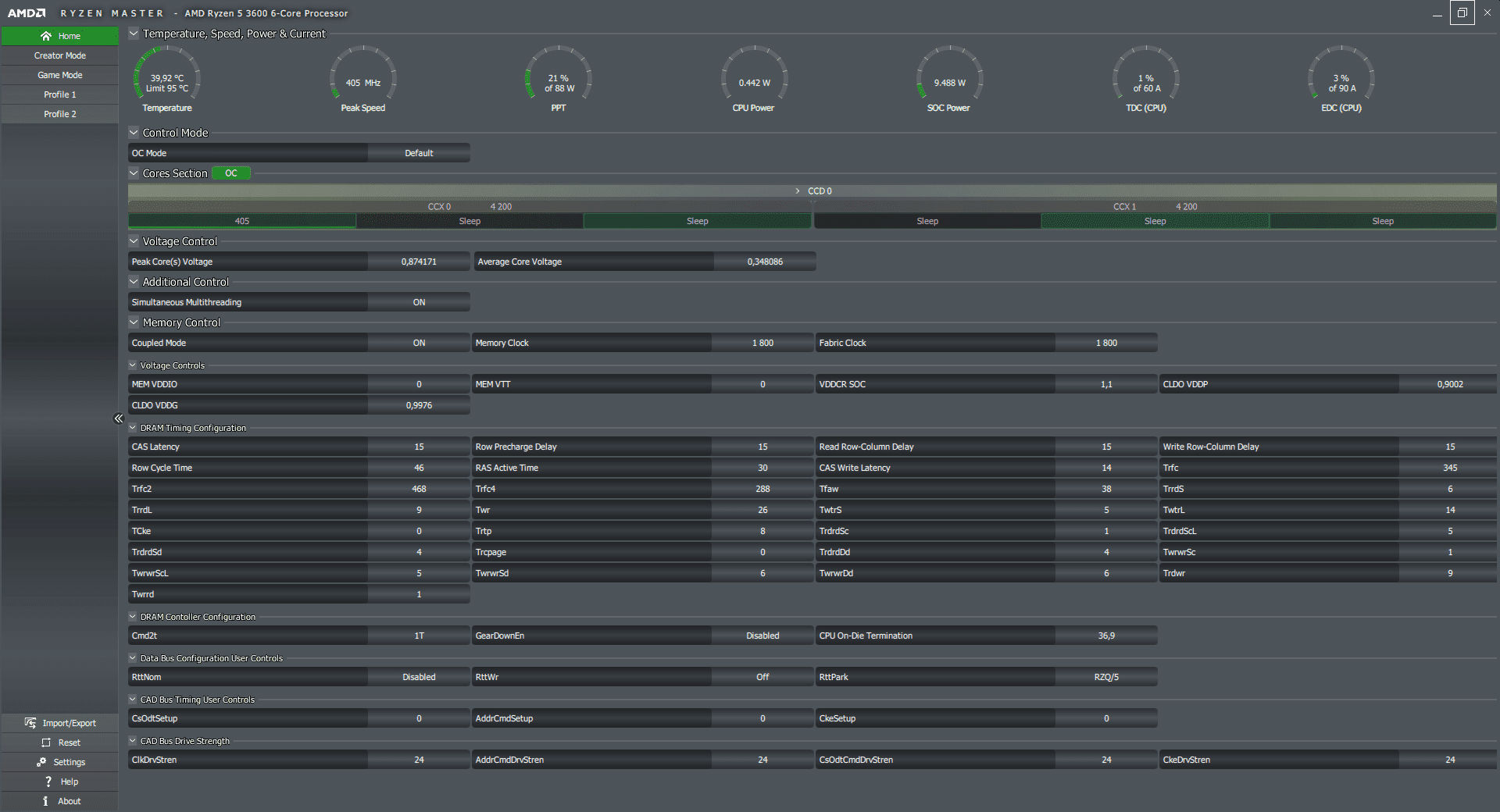Collapse Data Bus Configuration User Controls
Image resolution: width=1500 pixels, height=812 pixels.
tap(133, 658)
